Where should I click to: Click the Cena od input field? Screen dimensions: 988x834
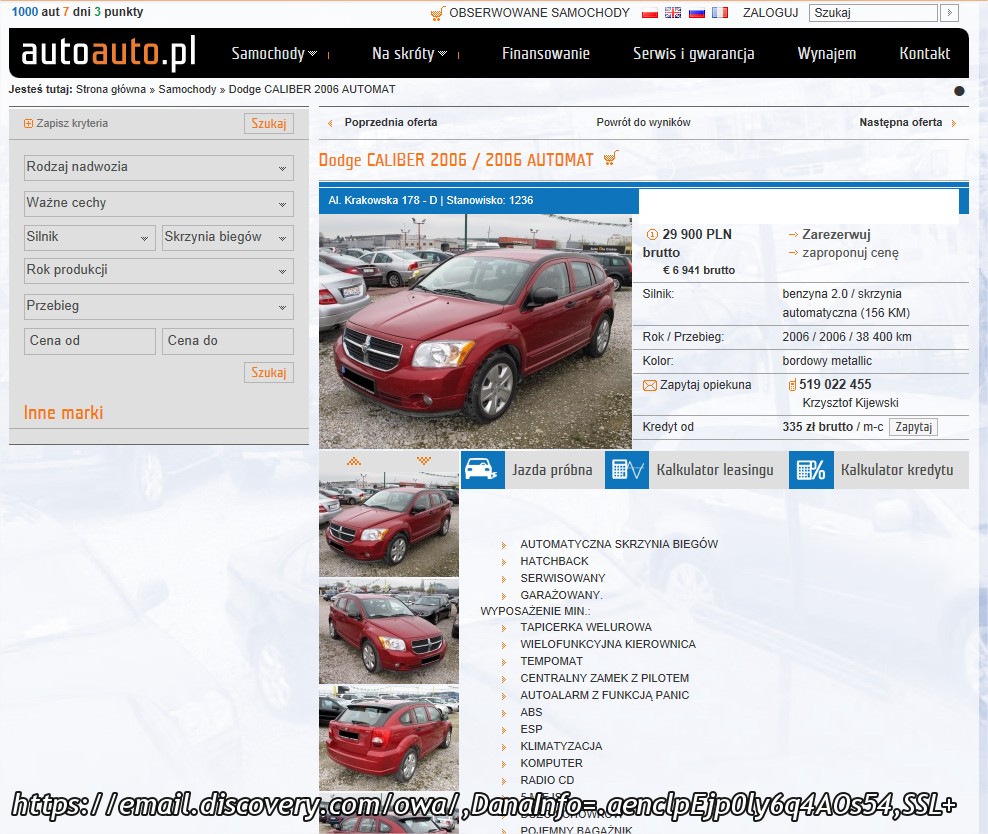89,341
